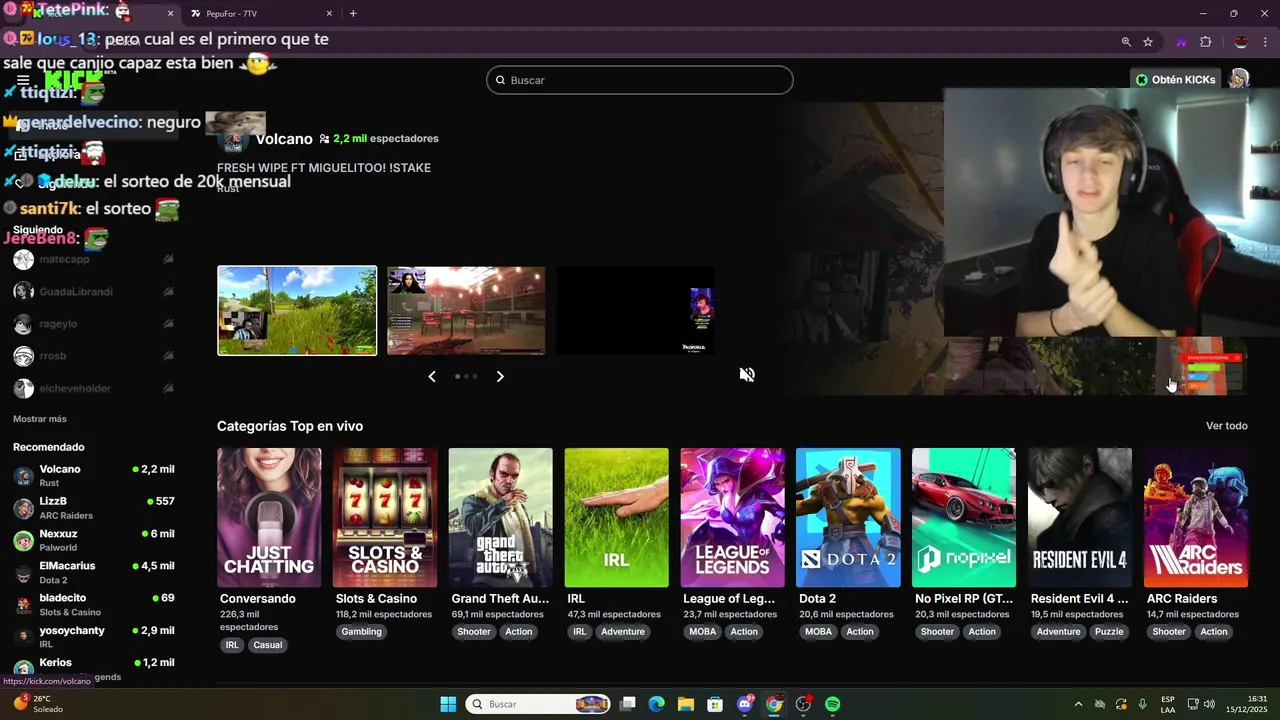1280x720 pixels.
Task: Open recommended channel bladecito
Action: [x=95, y=604]
